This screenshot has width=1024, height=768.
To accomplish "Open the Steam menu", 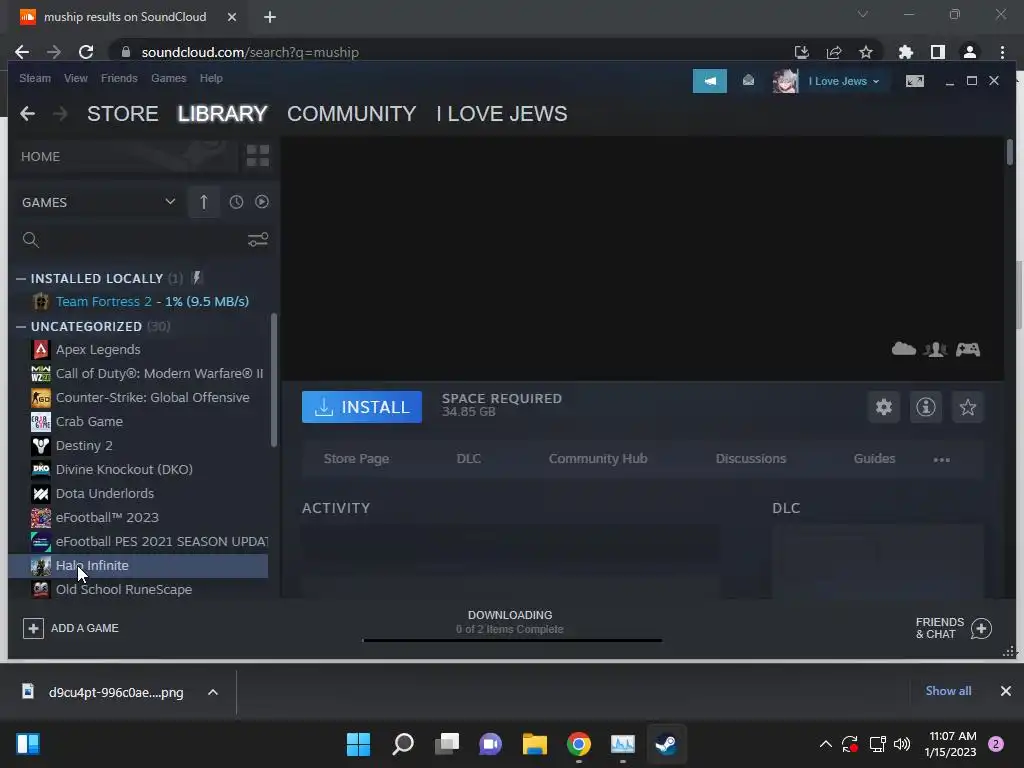I will click(35, 78).
